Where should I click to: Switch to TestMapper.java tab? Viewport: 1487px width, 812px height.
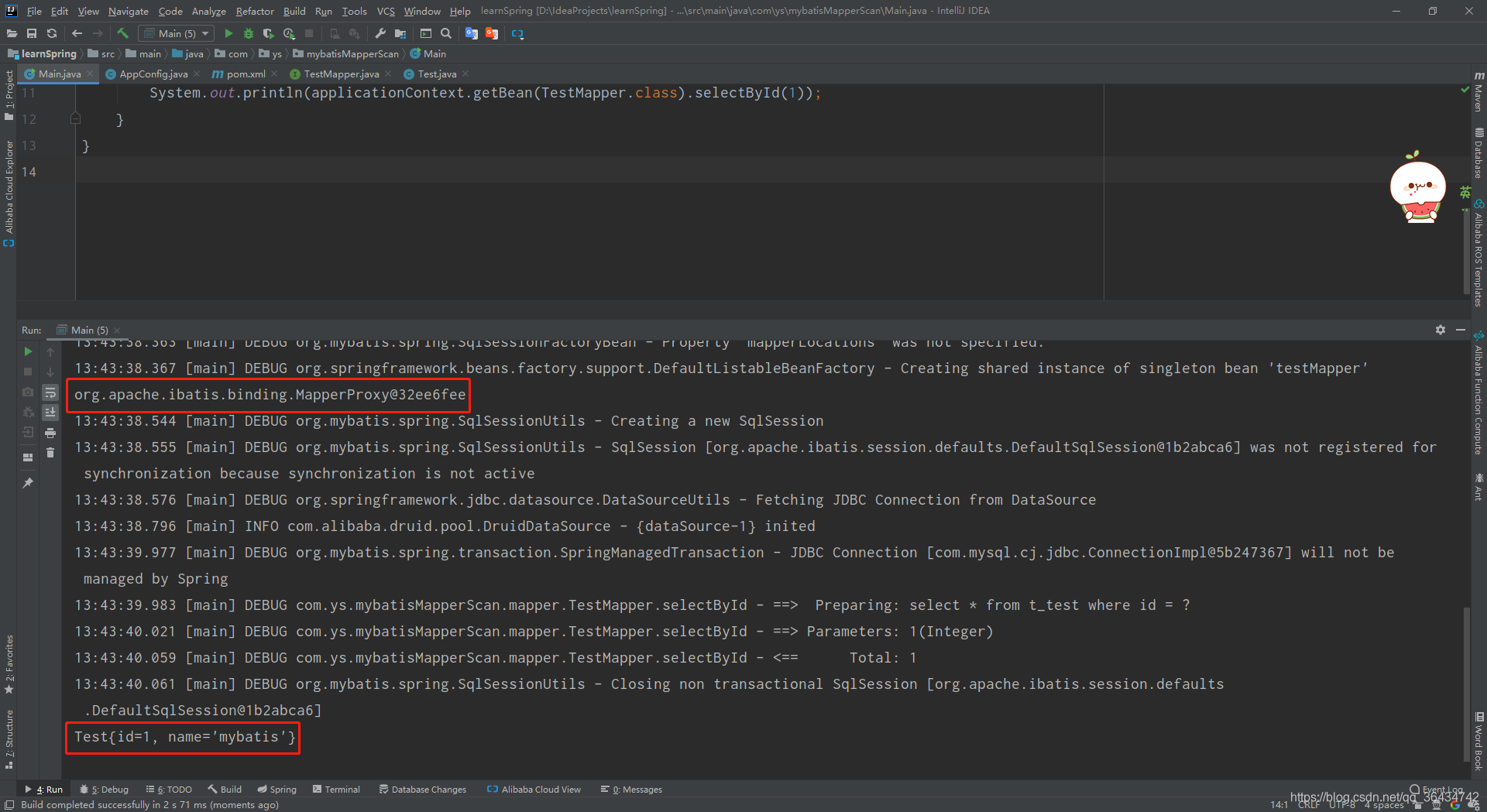point(341,74)
